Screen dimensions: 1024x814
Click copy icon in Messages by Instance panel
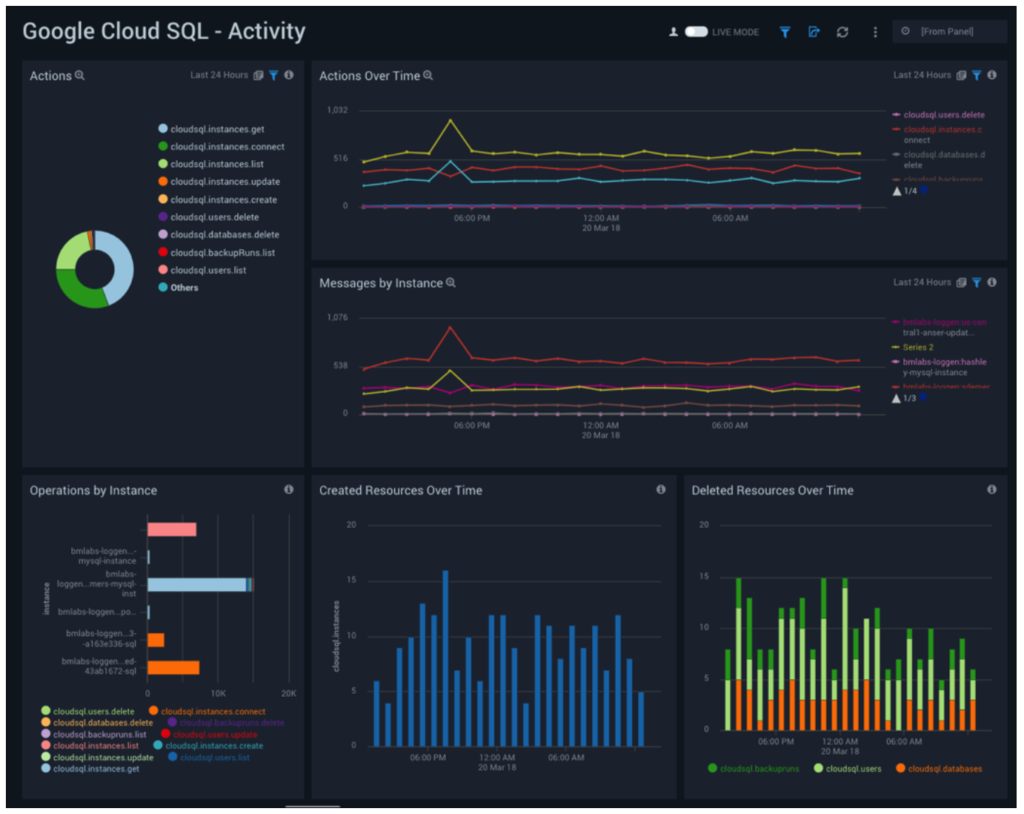click(x=961, y=283)
